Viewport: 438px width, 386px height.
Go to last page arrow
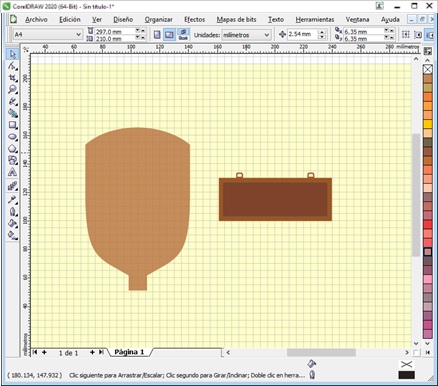coord(101,352)
